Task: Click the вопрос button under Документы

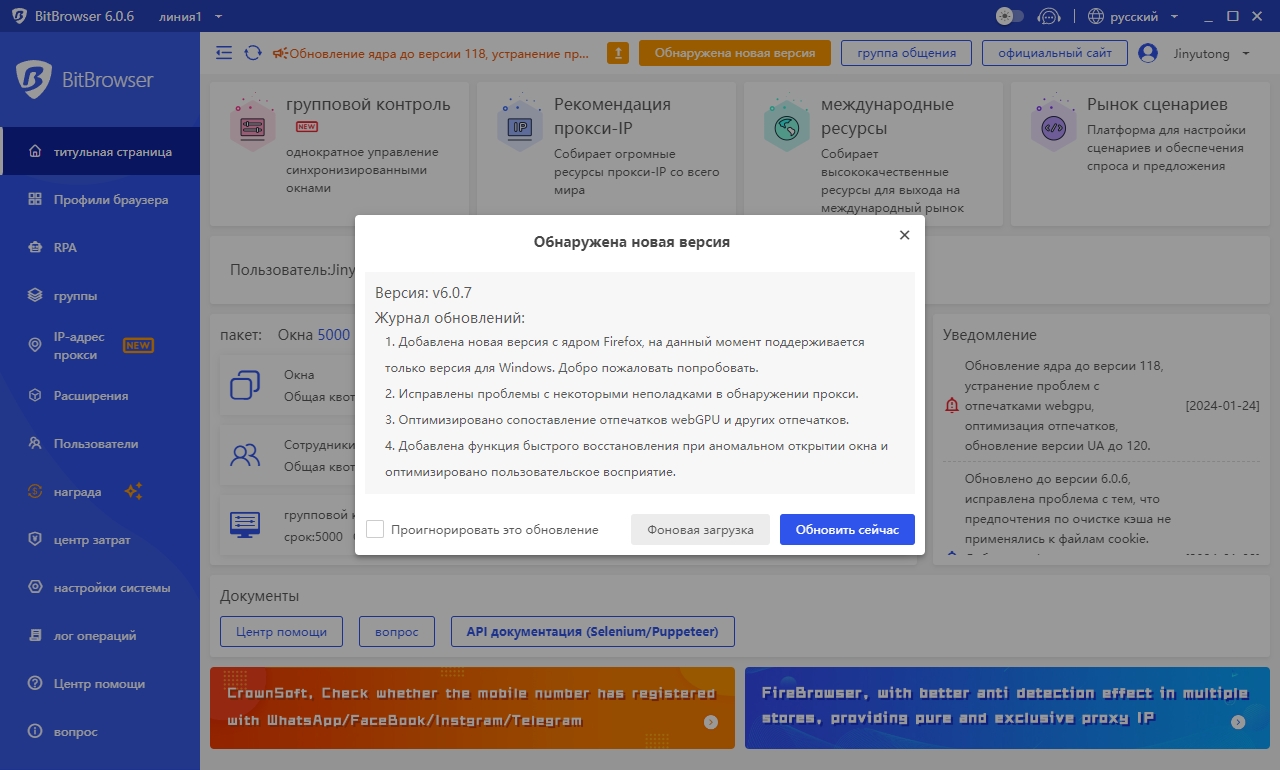Action: 396,632
